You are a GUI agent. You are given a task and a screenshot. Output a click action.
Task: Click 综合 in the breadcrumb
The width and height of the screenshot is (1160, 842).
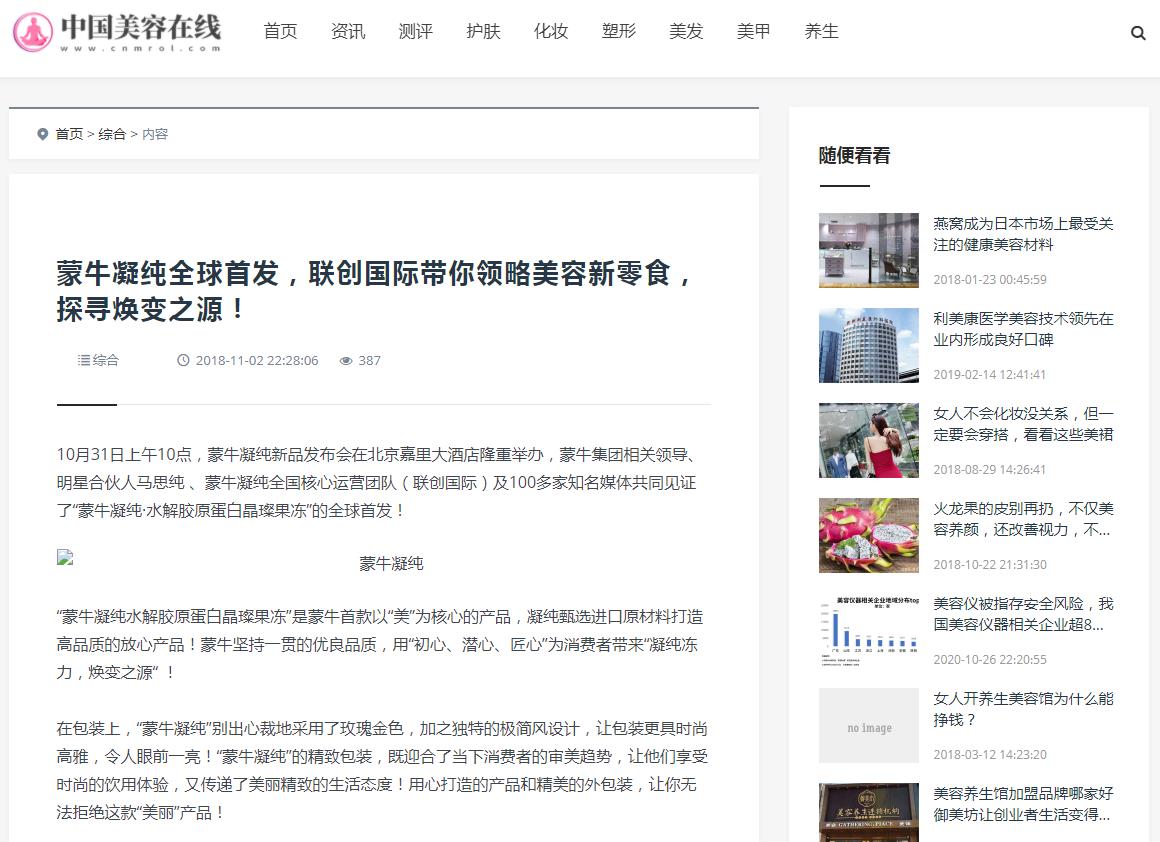click(x=112, y=134)
